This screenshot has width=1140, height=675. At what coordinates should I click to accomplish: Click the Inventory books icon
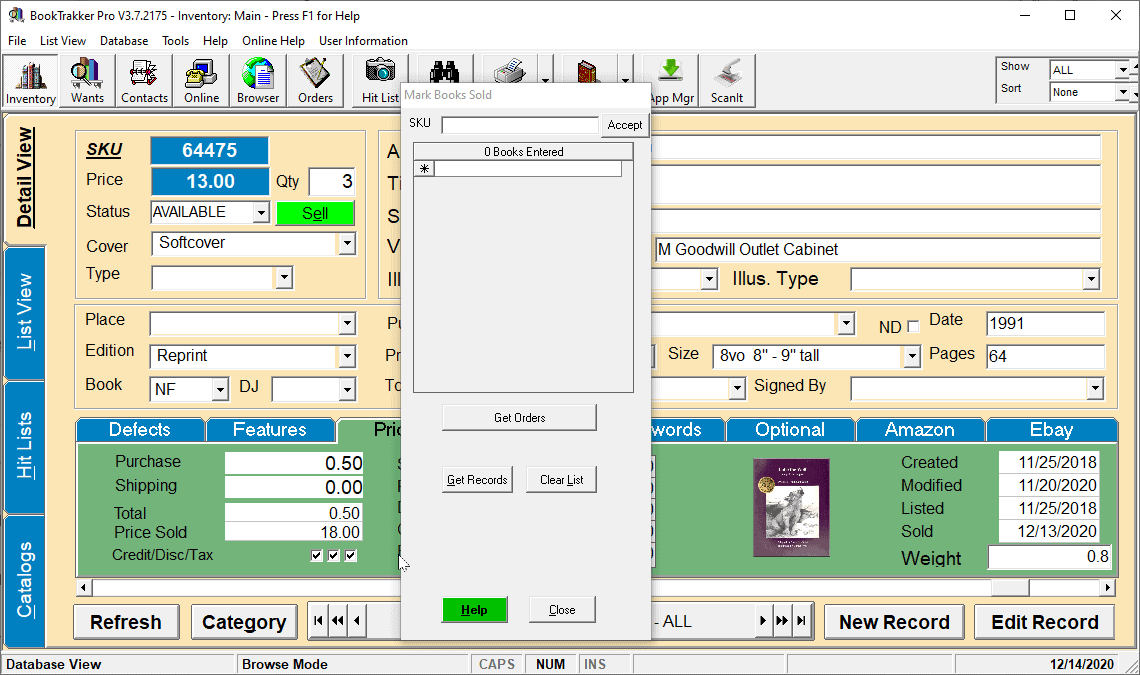point(31,81)
